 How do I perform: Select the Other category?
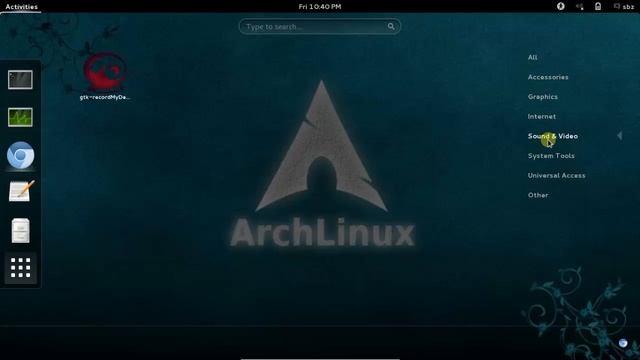pos(538,195)
